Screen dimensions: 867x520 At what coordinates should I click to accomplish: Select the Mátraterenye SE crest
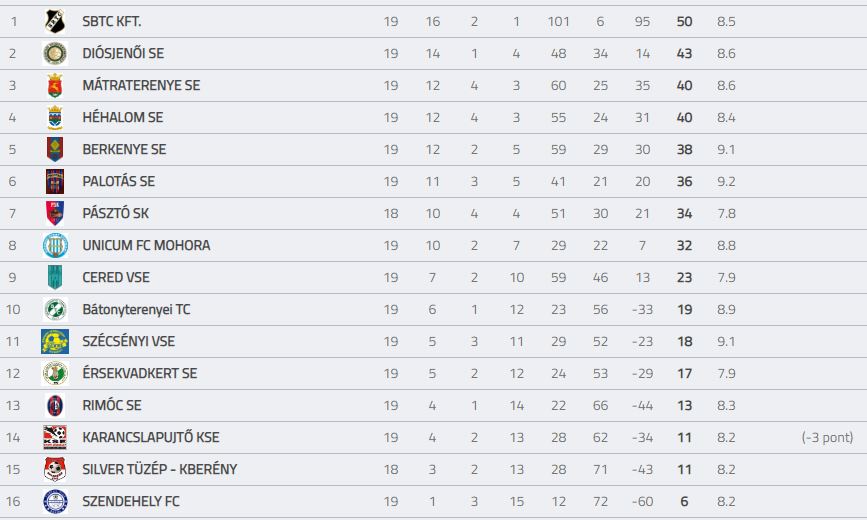[55, 86]
